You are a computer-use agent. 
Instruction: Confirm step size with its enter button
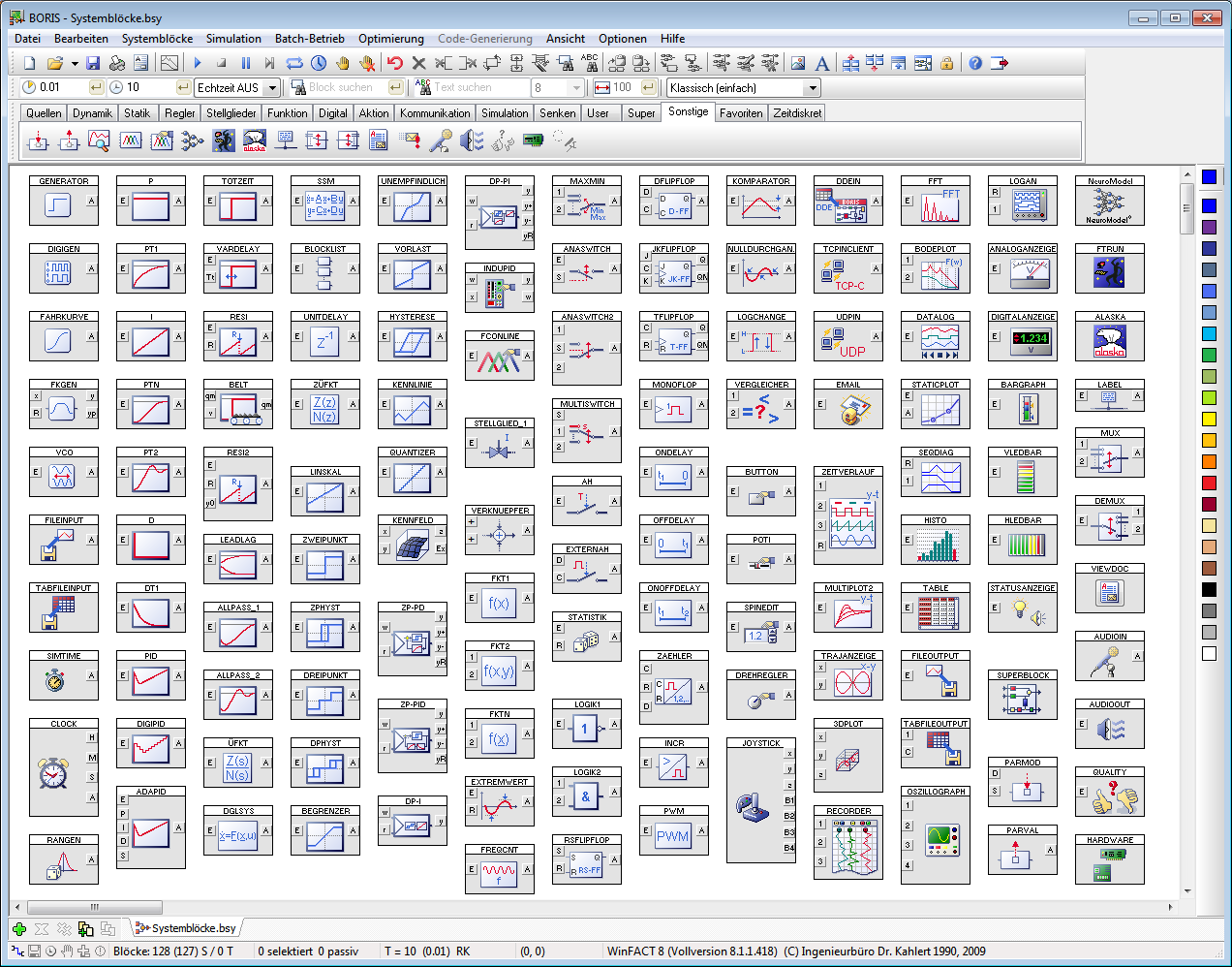[96, 87]
